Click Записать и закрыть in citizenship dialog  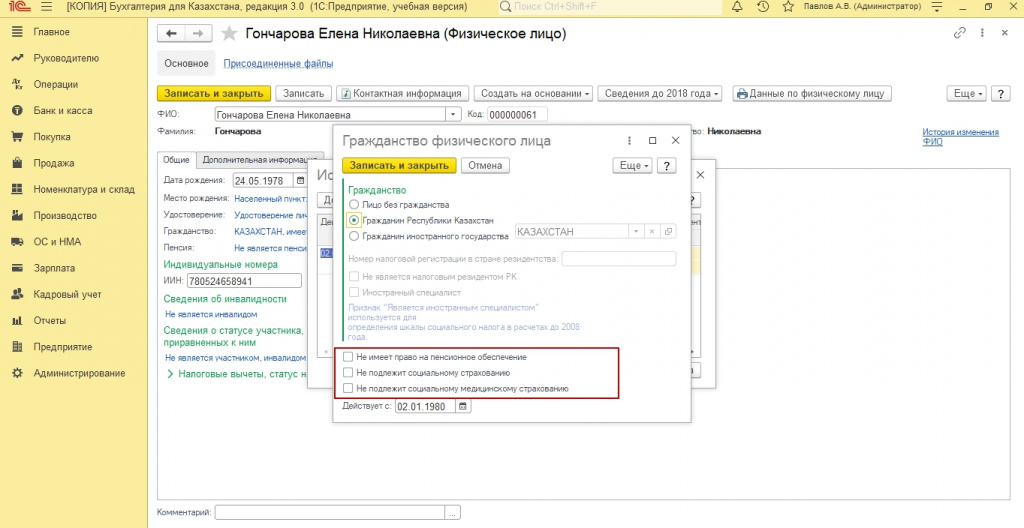399,165
